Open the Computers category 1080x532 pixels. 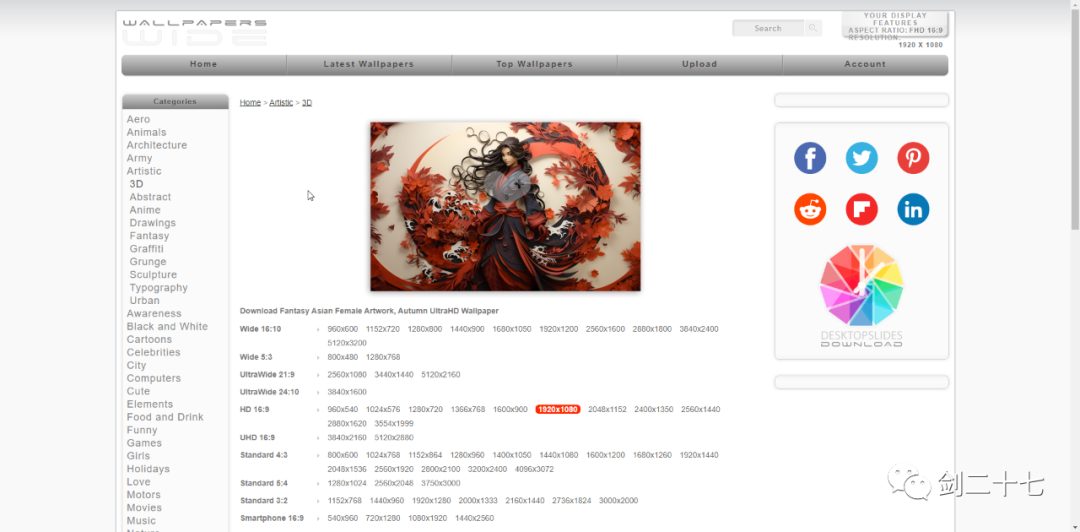(x=154, y=378)
